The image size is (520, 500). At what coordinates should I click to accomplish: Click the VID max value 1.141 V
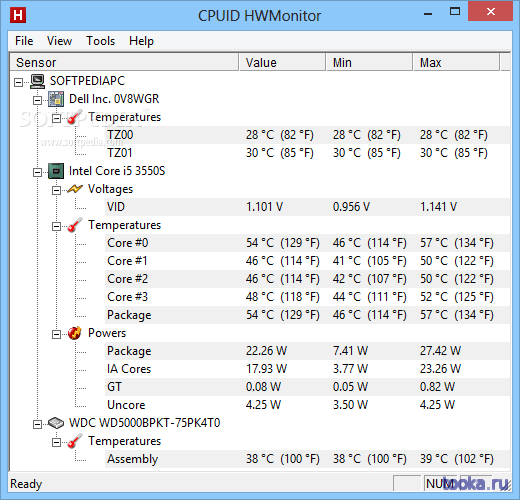coord(438,207)
